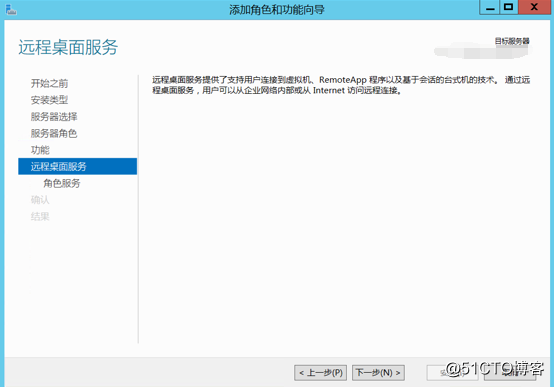This screenshot has height=387, width=554.
Task: Click the RemoteApp description paragraph
Action: [x=341, y=85]
